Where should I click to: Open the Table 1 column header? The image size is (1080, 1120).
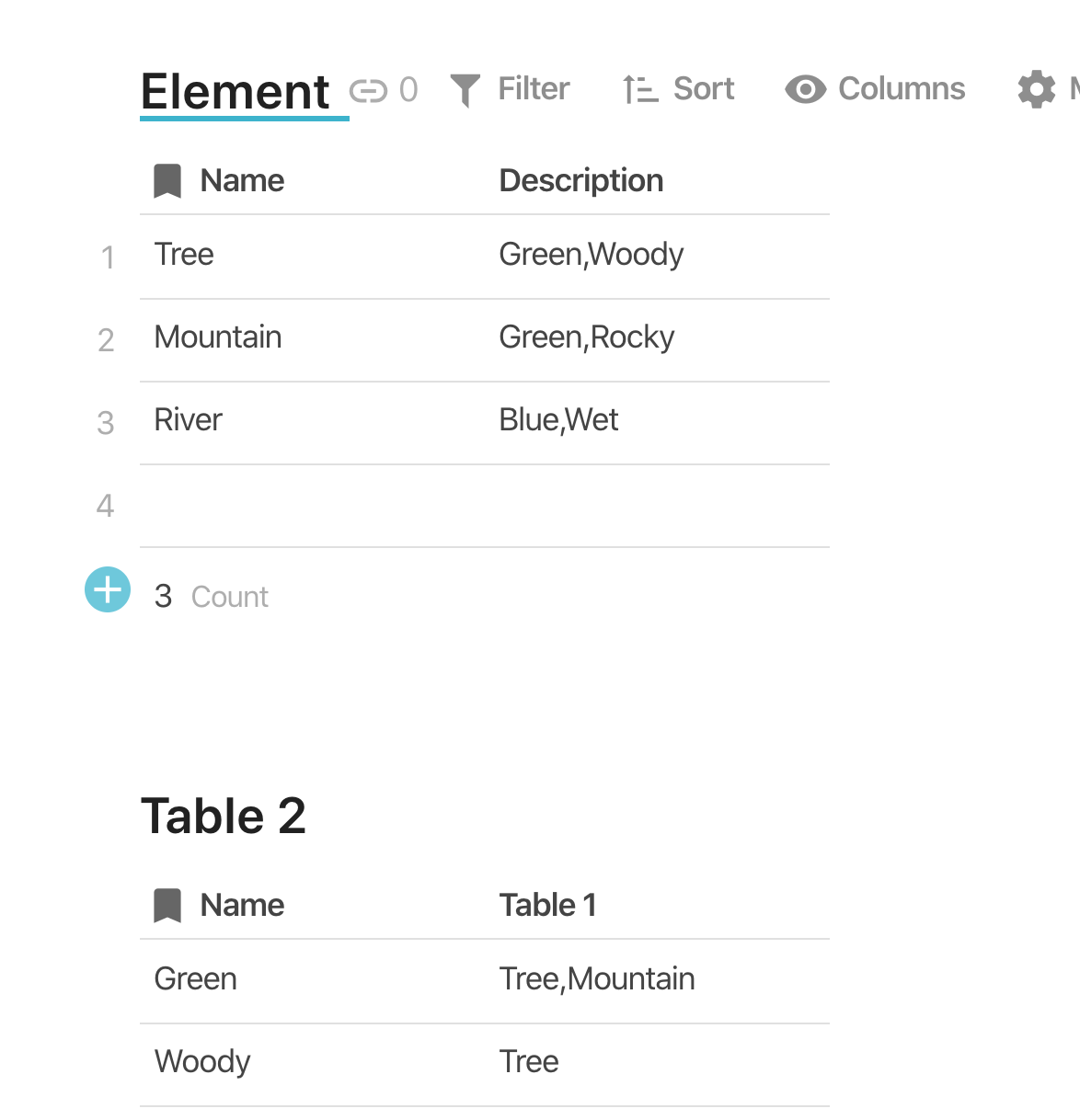click(547, 906)
